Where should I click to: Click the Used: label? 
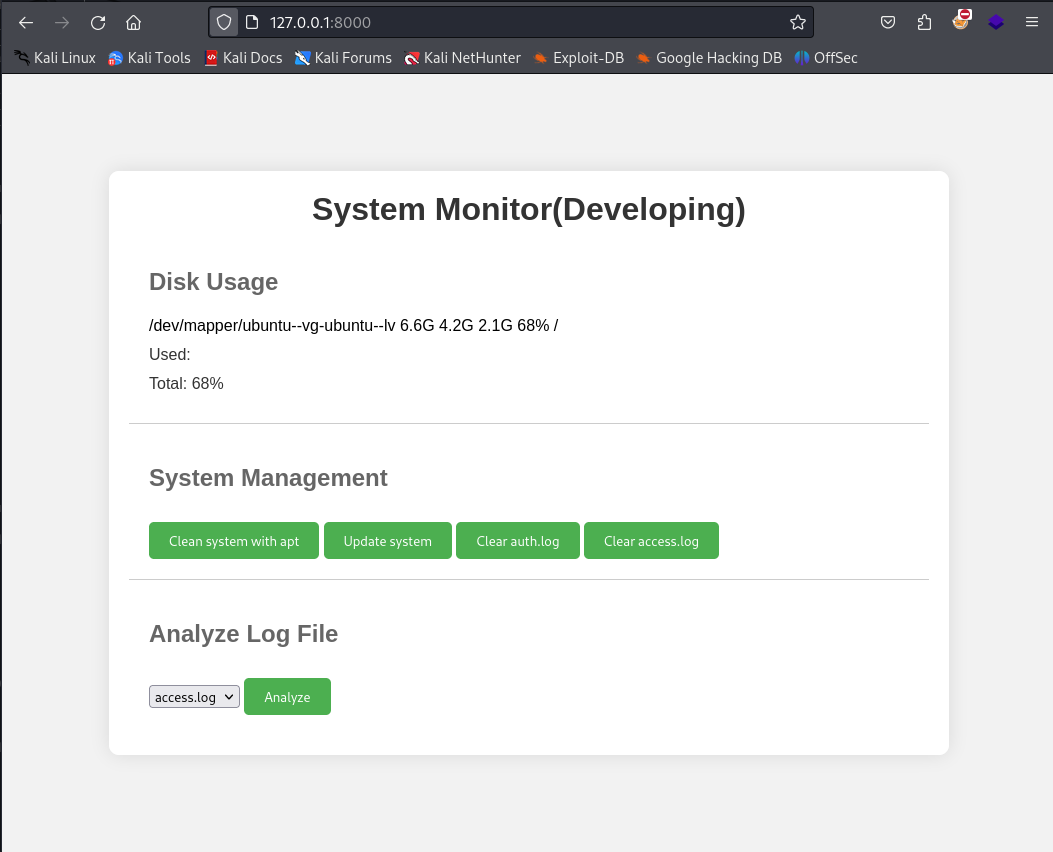click(x=170, y=354)
